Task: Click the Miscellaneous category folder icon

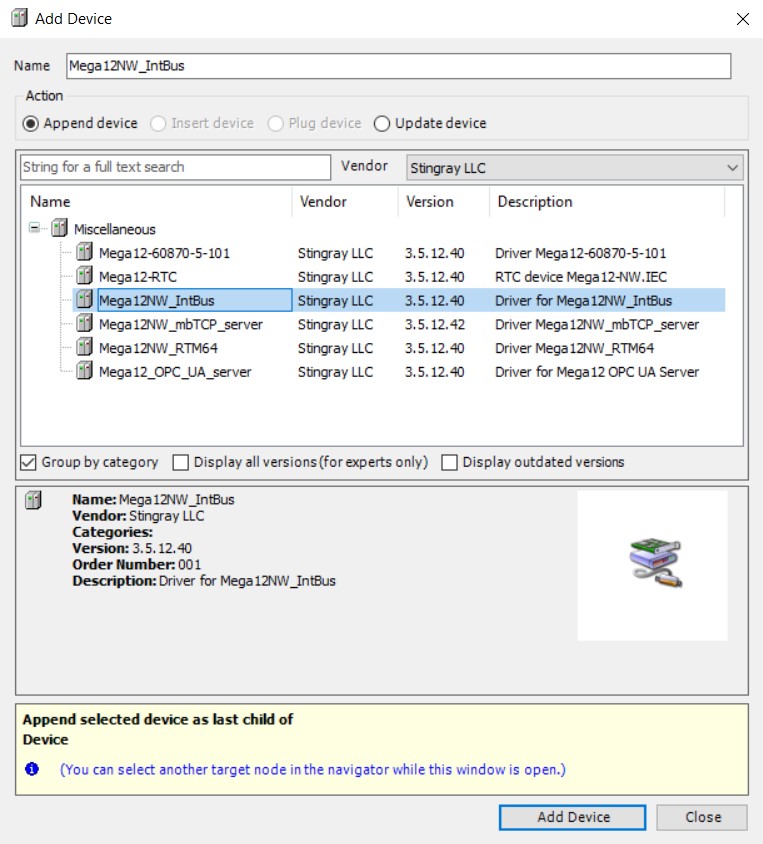Action: (x=60, y=229)
